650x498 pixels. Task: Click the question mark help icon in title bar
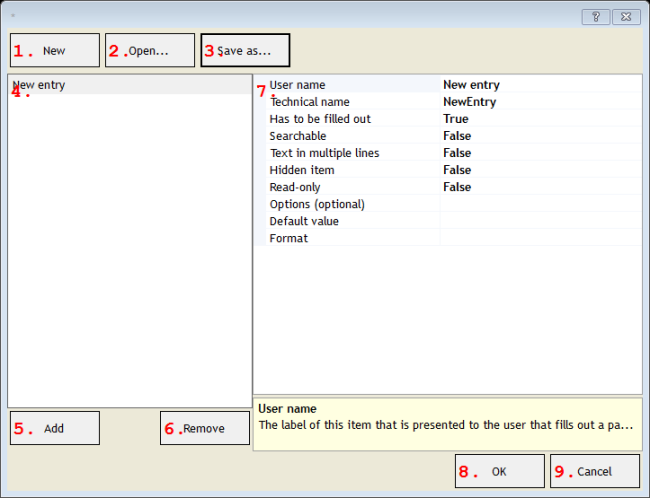tap(596, 17)
